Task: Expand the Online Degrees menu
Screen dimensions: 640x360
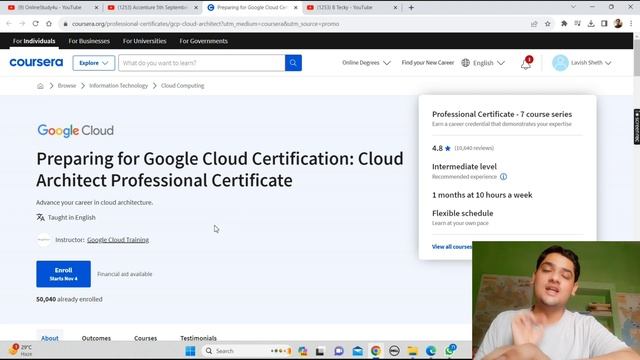Action: coord(366,62)
